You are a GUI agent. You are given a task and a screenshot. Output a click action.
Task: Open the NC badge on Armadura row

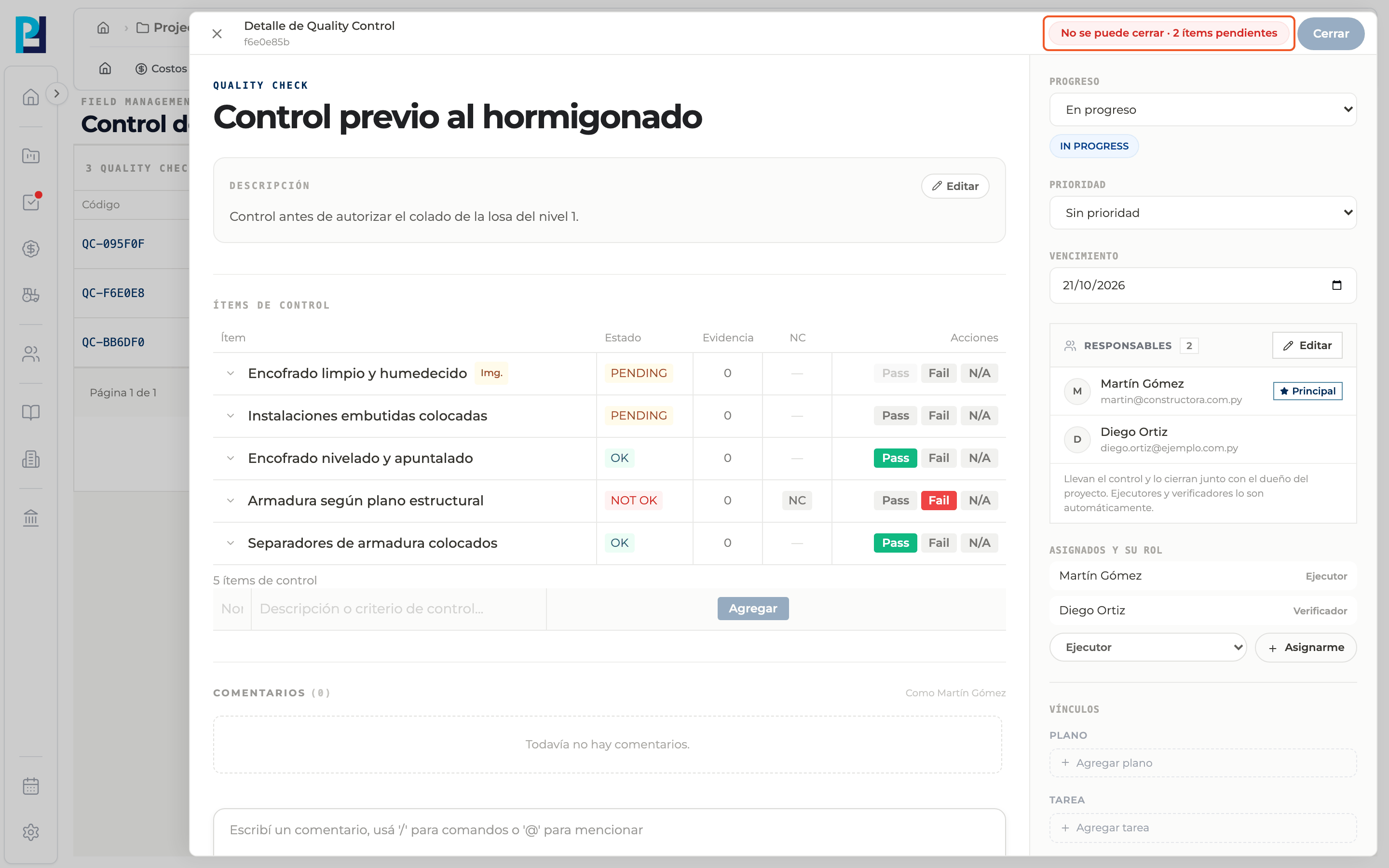point(797,501)
